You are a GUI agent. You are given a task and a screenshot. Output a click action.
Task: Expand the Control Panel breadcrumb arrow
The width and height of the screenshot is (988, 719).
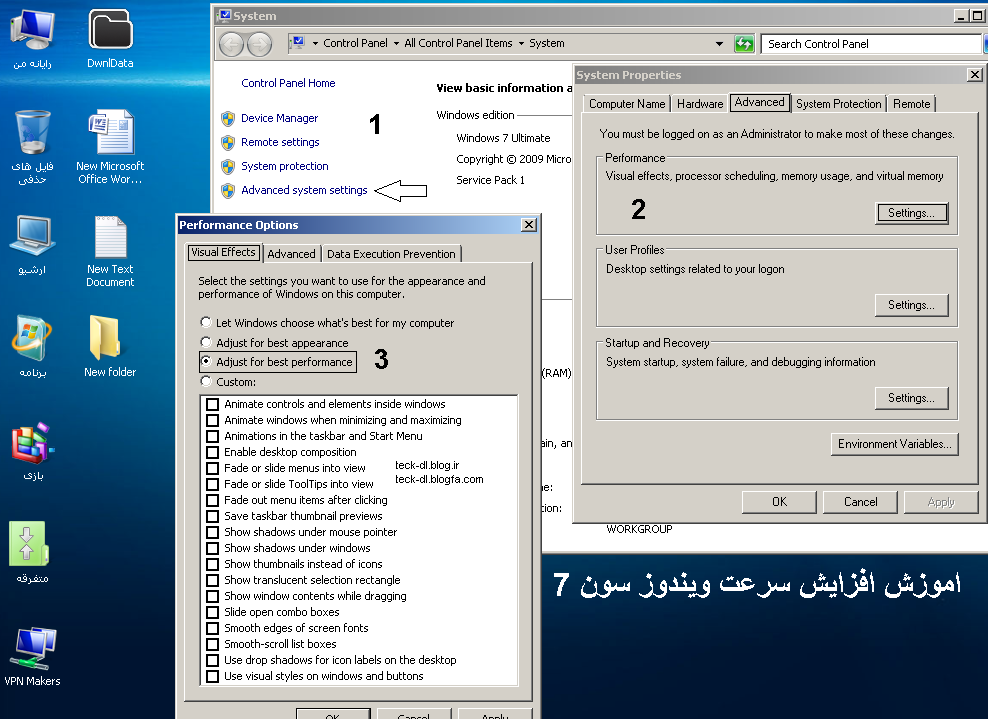(x=394, y=44)
